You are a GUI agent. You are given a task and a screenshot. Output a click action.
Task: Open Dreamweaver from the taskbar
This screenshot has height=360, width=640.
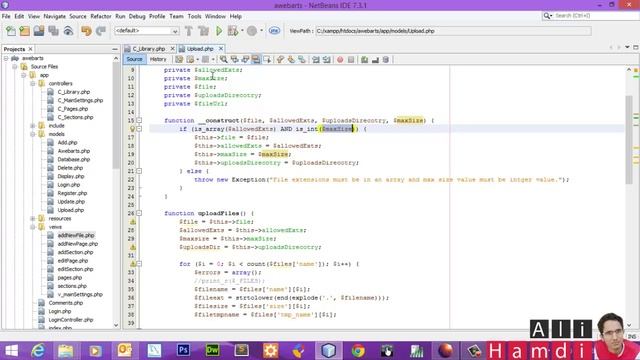point(213,351)
